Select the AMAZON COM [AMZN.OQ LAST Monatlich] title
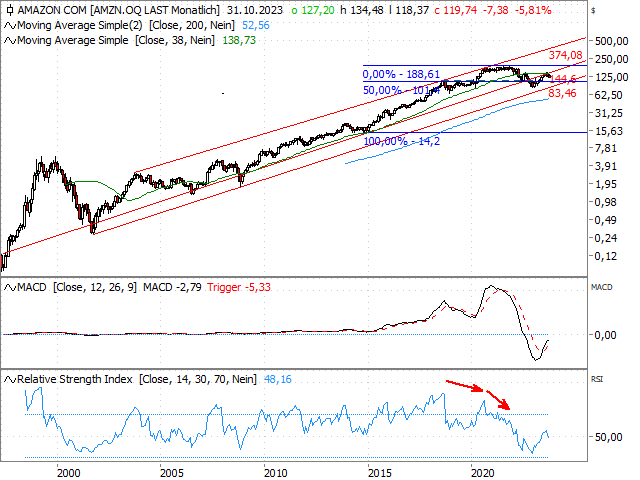This screenshot has height=480, width=640. (x=118, y=10)
